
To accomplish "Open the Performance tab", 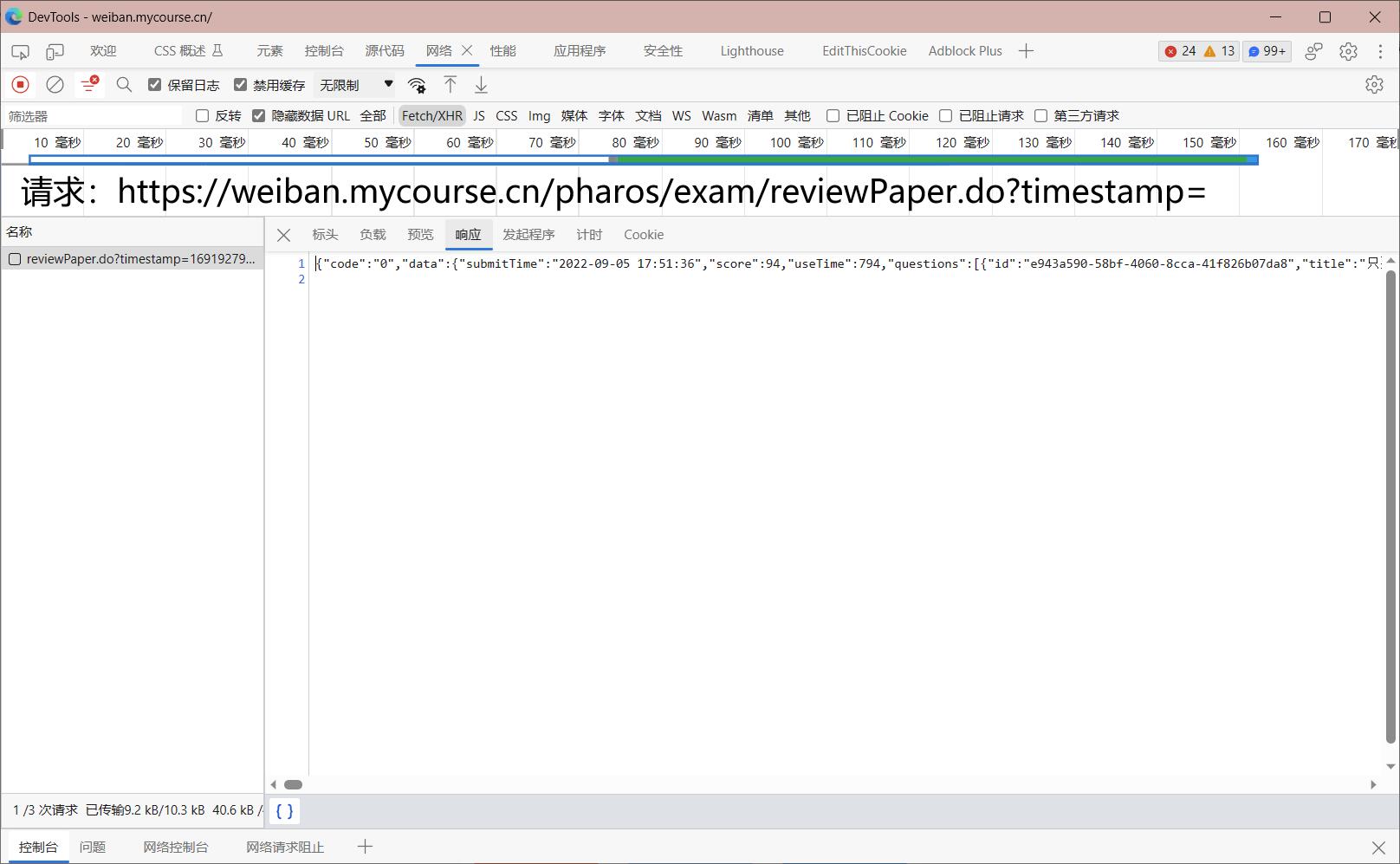I will pos(502,51).
